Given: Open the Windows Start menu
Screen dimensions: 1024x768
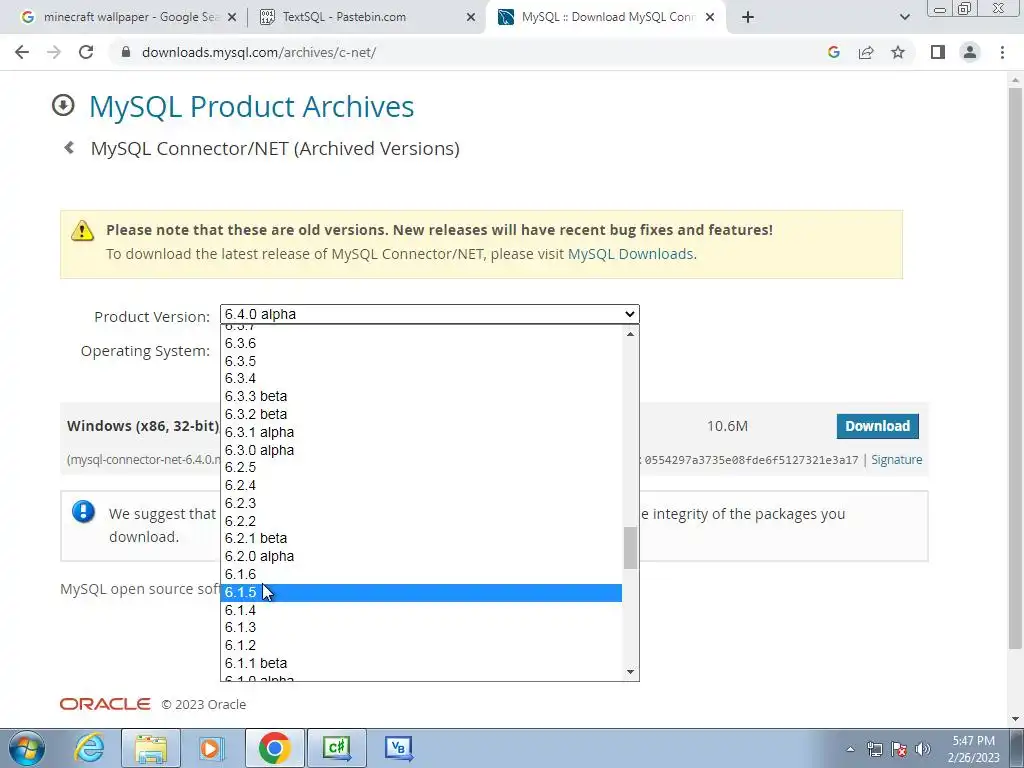Looking at the screenshot, I should pyautogui.click(x=27, y=748).
